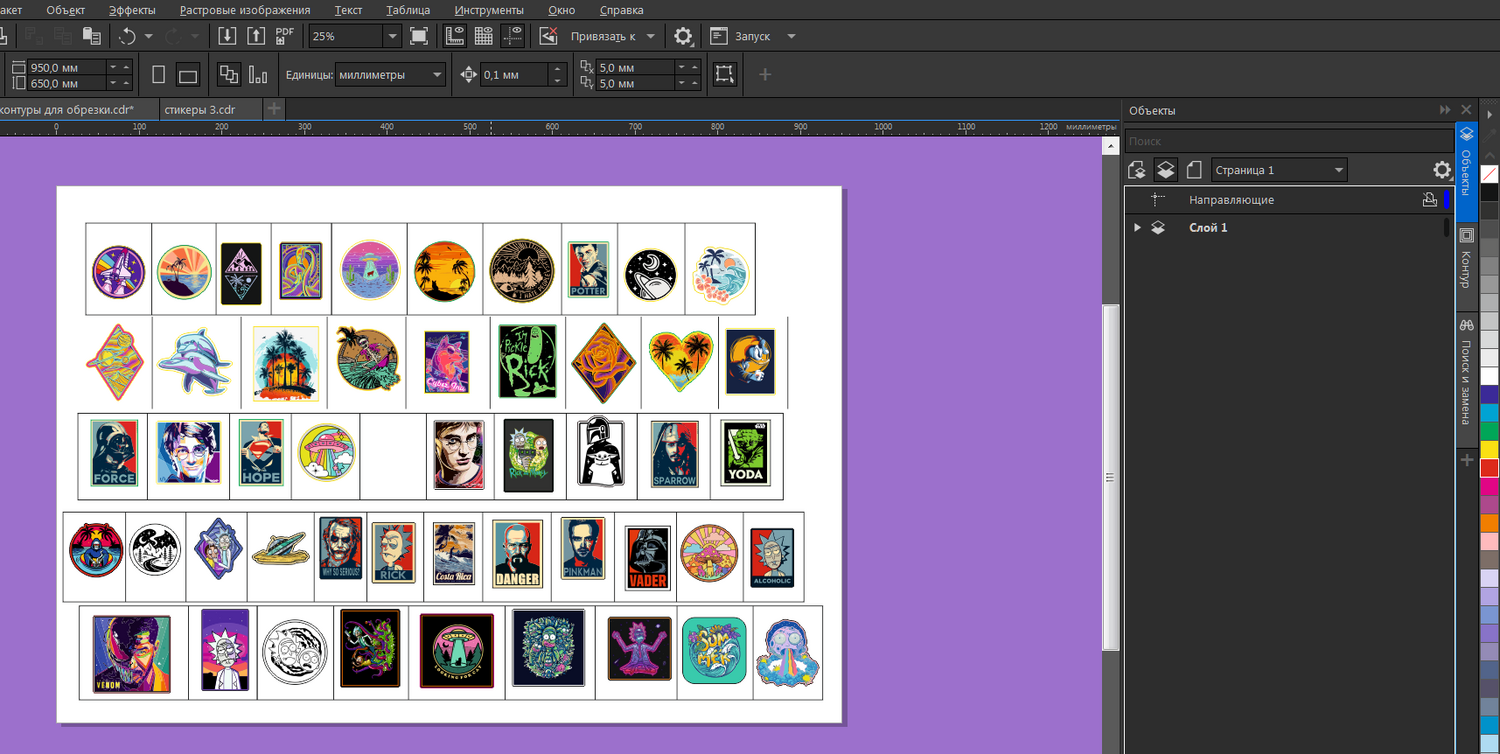
Task: Open the Таблица menu
Action: [408, 10]
